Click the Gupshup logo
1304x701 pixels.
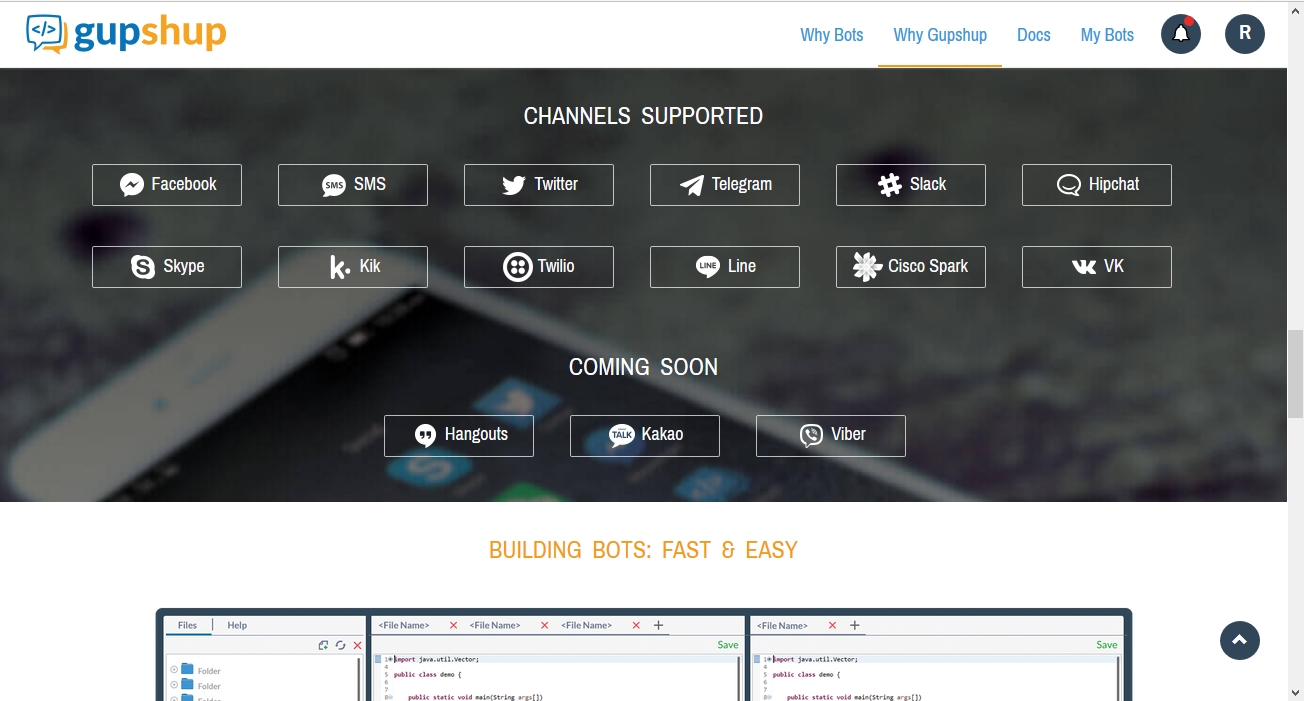click(x=126, y=34)
